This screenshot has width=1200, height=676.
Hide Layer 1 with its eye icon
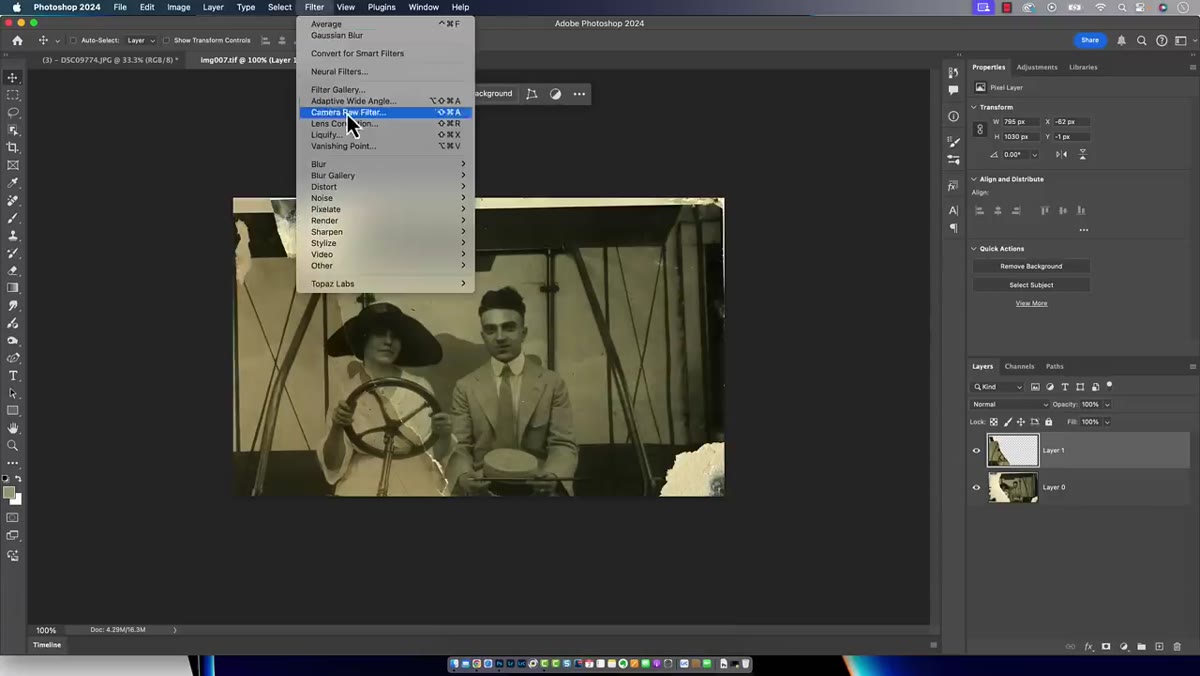(977, 450)
